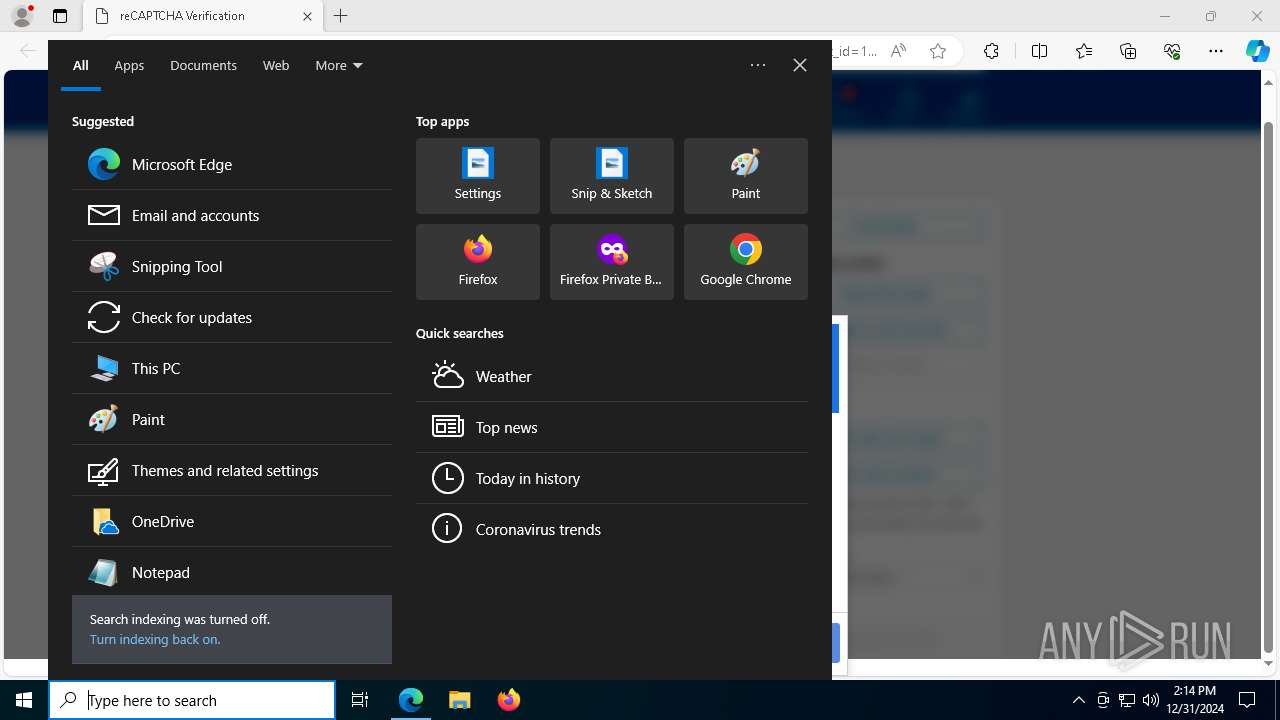
Task: Open File Explorer from taskbar
Action: click(x=460, y=700)
